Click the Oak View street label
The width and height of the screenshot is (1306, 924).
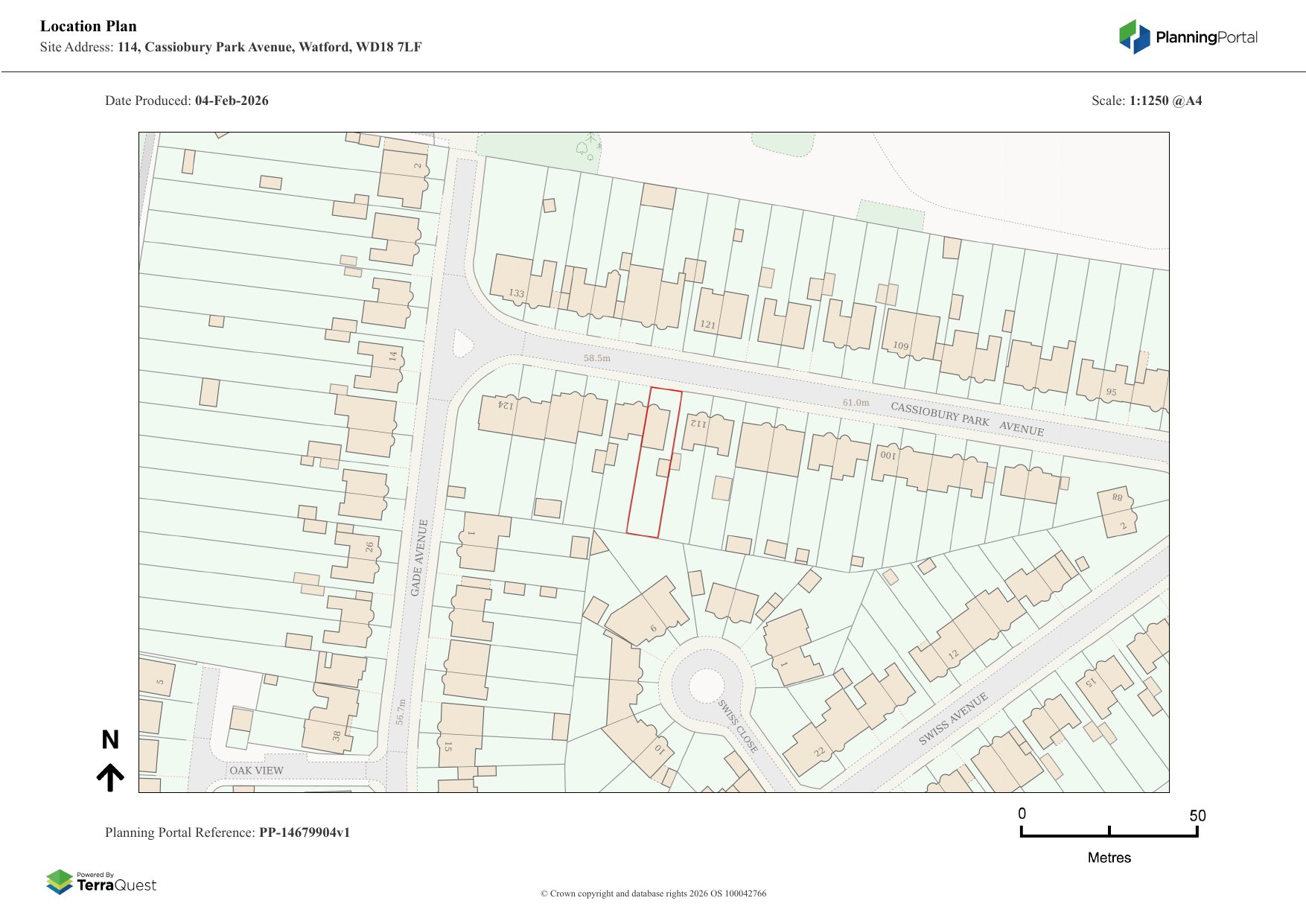click(256, 771)
